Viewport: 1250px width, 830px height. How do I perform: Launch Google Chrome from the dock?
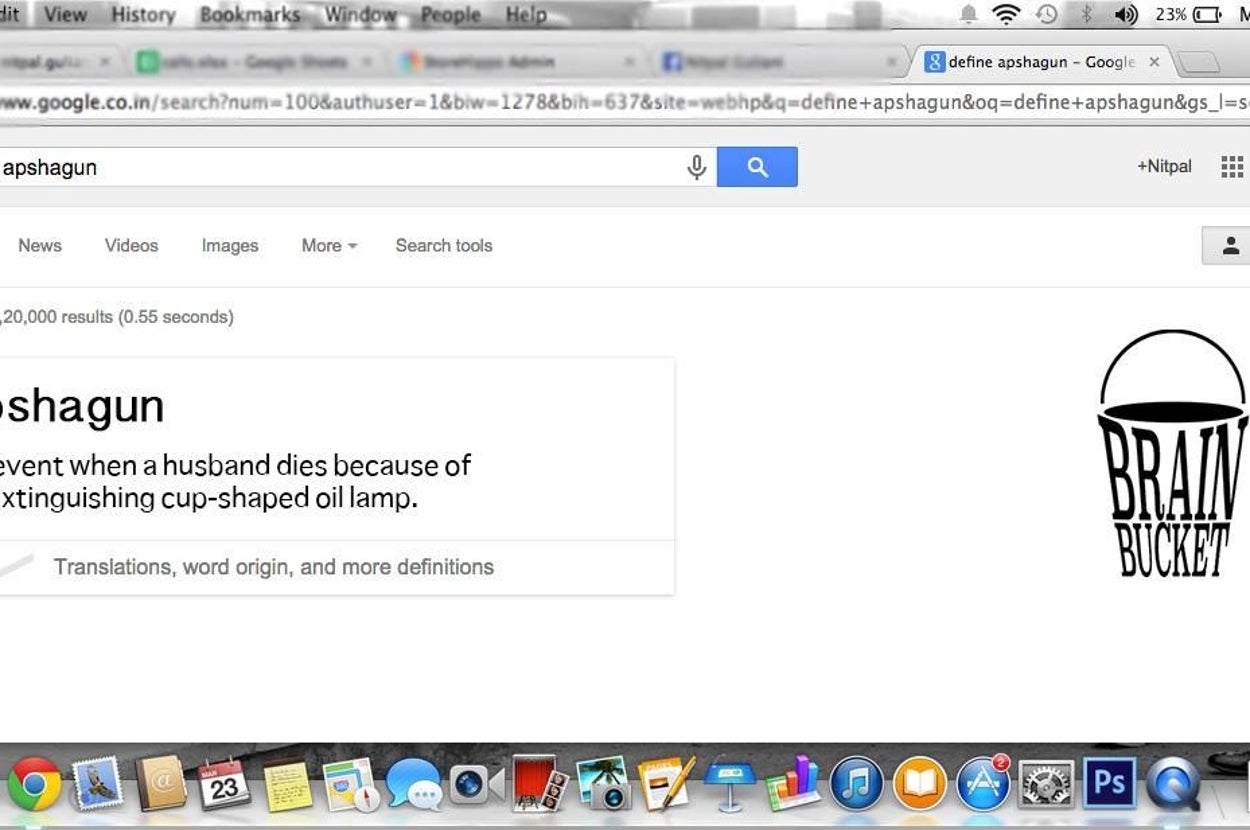35,785
